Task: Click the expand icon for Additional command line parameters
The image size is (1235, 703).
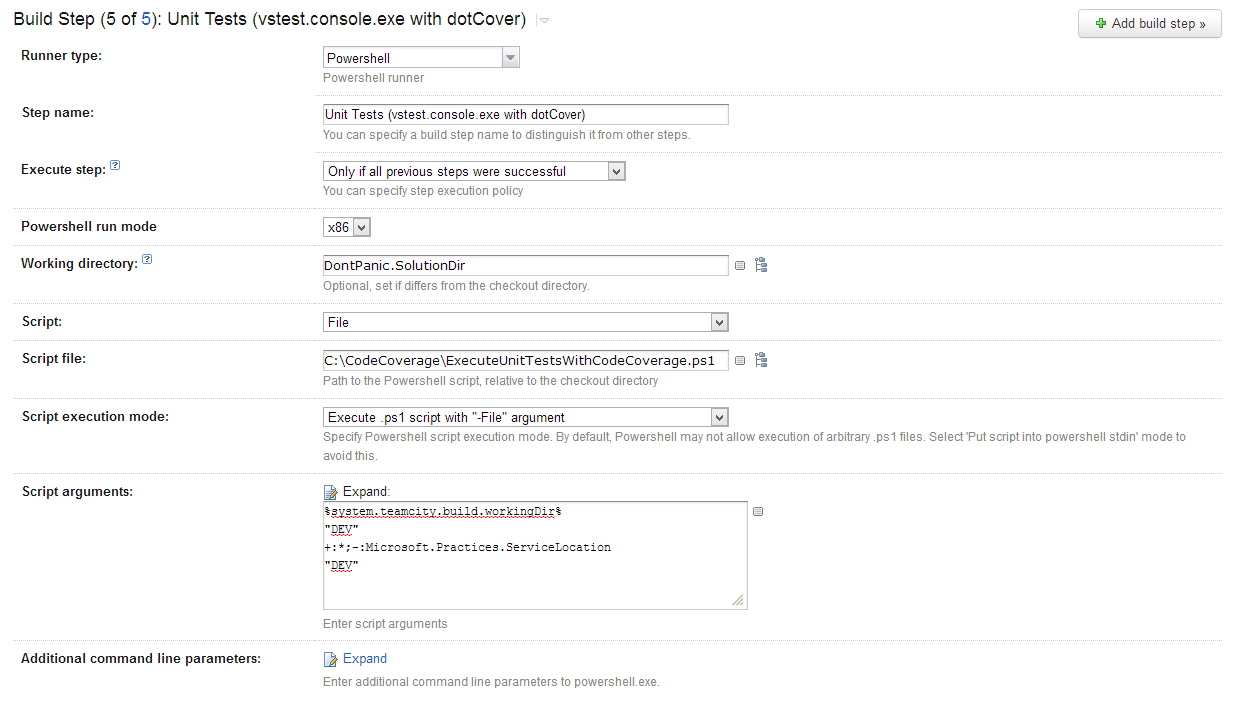Action: [x=331, y=659]
